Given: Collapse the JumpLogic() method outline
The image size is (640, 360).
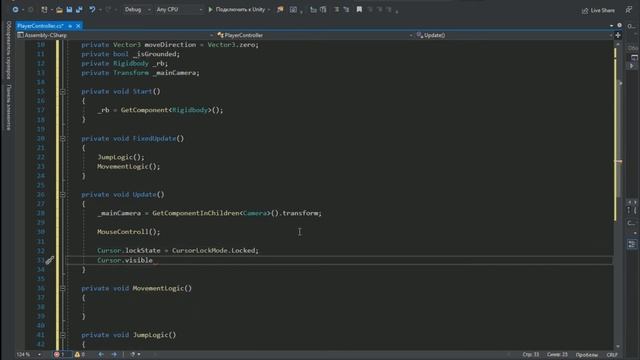Looking at the screenshot, I should (x=62, y=335).
